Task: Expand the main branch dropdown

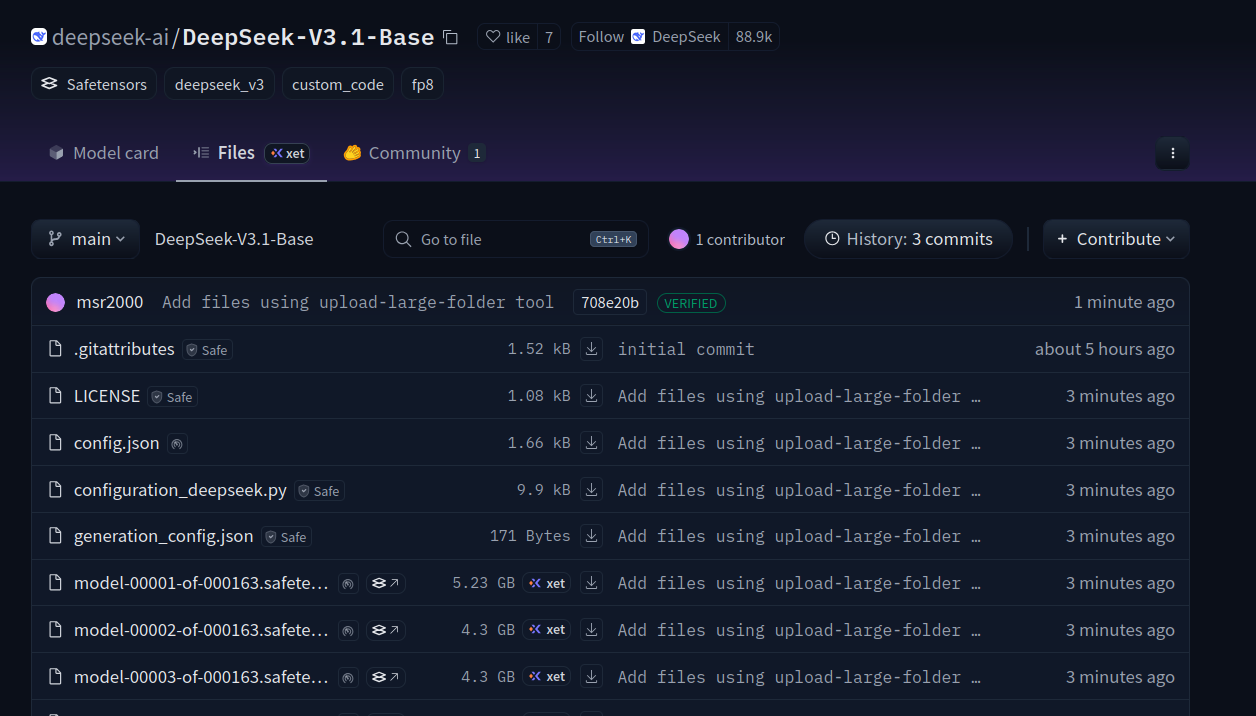Action: (x=85, y=239)
